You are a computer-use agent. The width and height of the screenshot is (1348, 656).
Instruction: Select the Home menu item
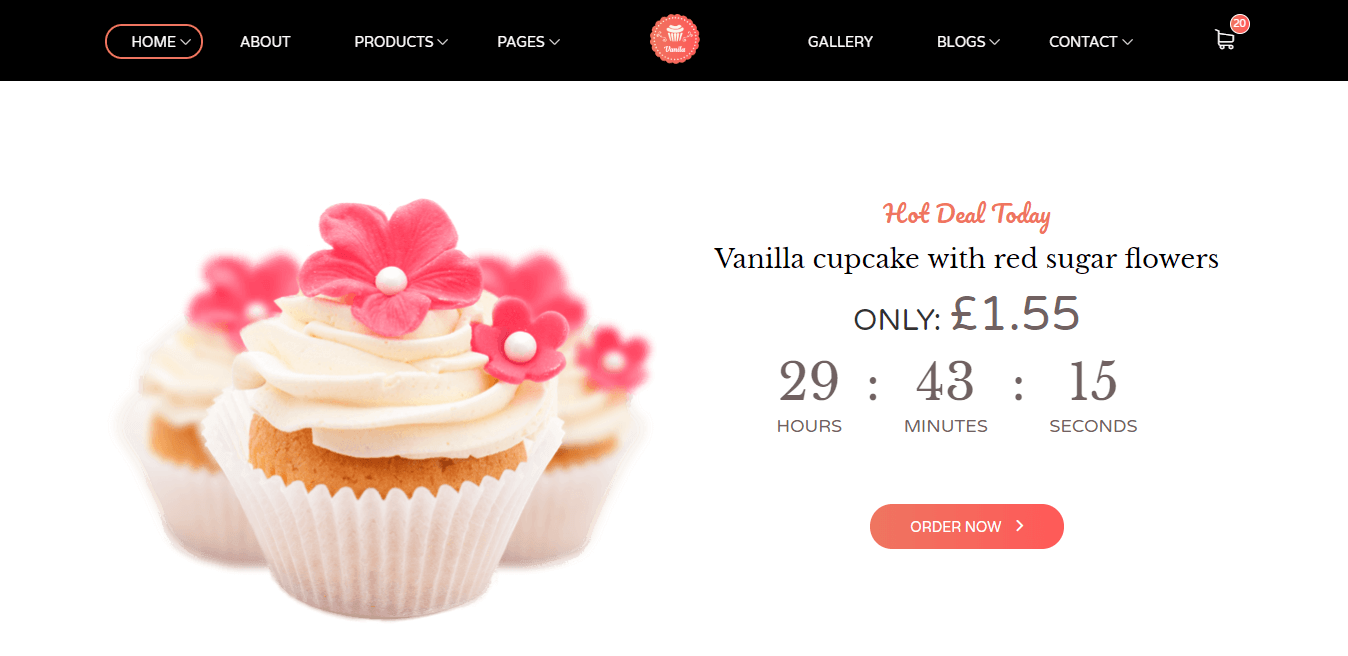click(154, 42)
